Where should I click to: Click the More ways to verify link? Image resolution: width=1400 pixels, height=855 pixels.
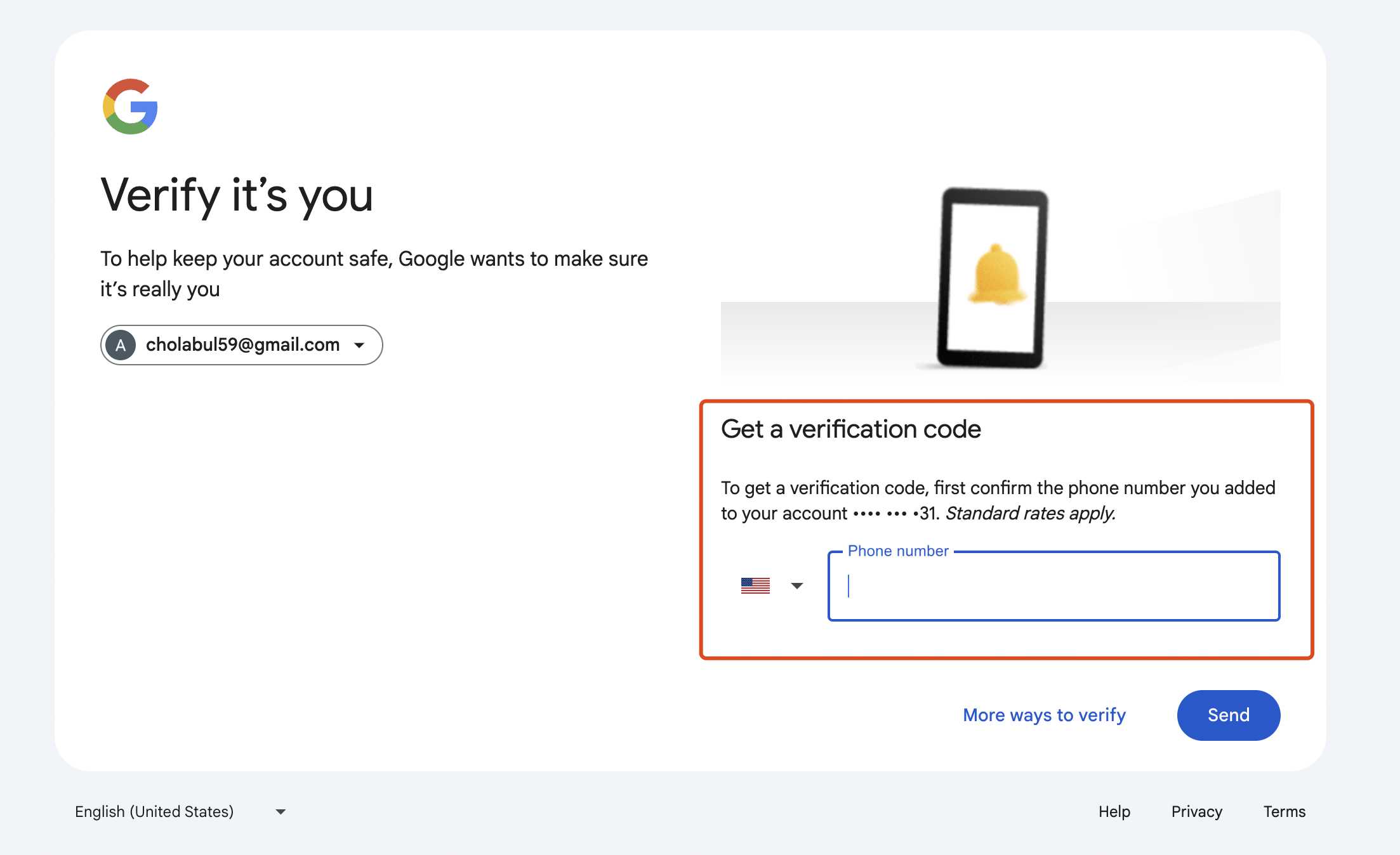click(1044, 715)
